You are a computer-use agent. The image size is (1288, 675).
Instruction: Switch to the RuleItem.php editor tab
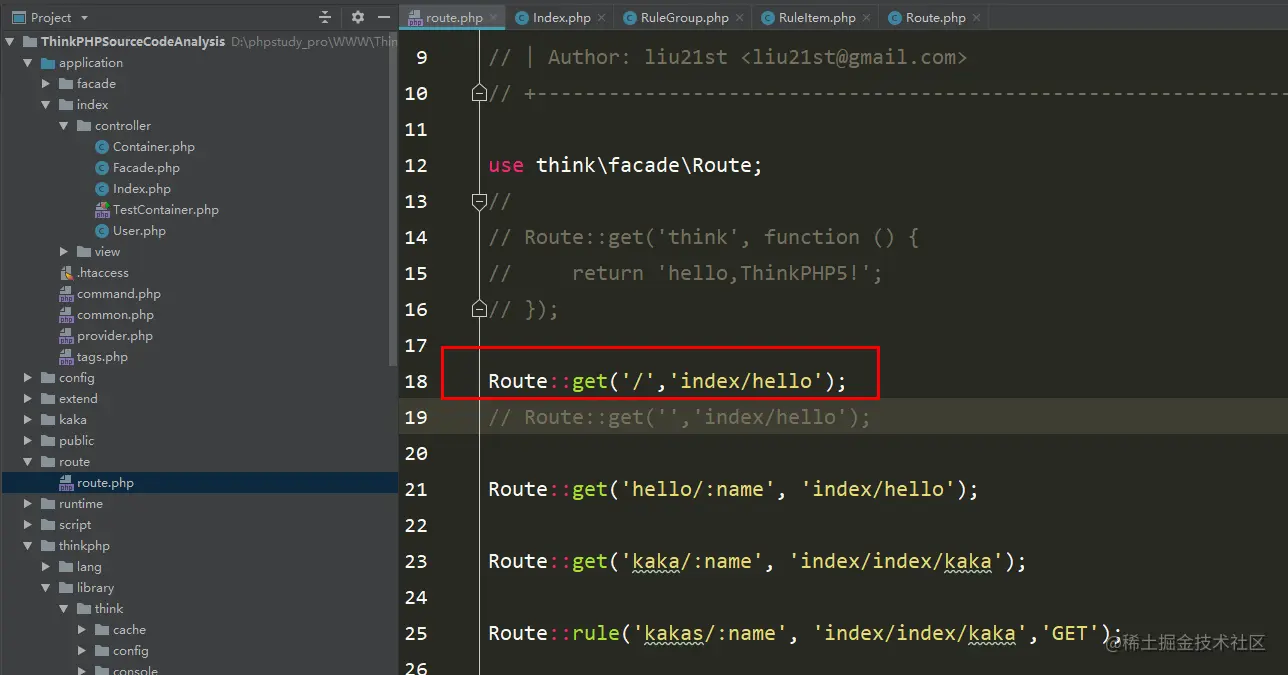point(816,18)
